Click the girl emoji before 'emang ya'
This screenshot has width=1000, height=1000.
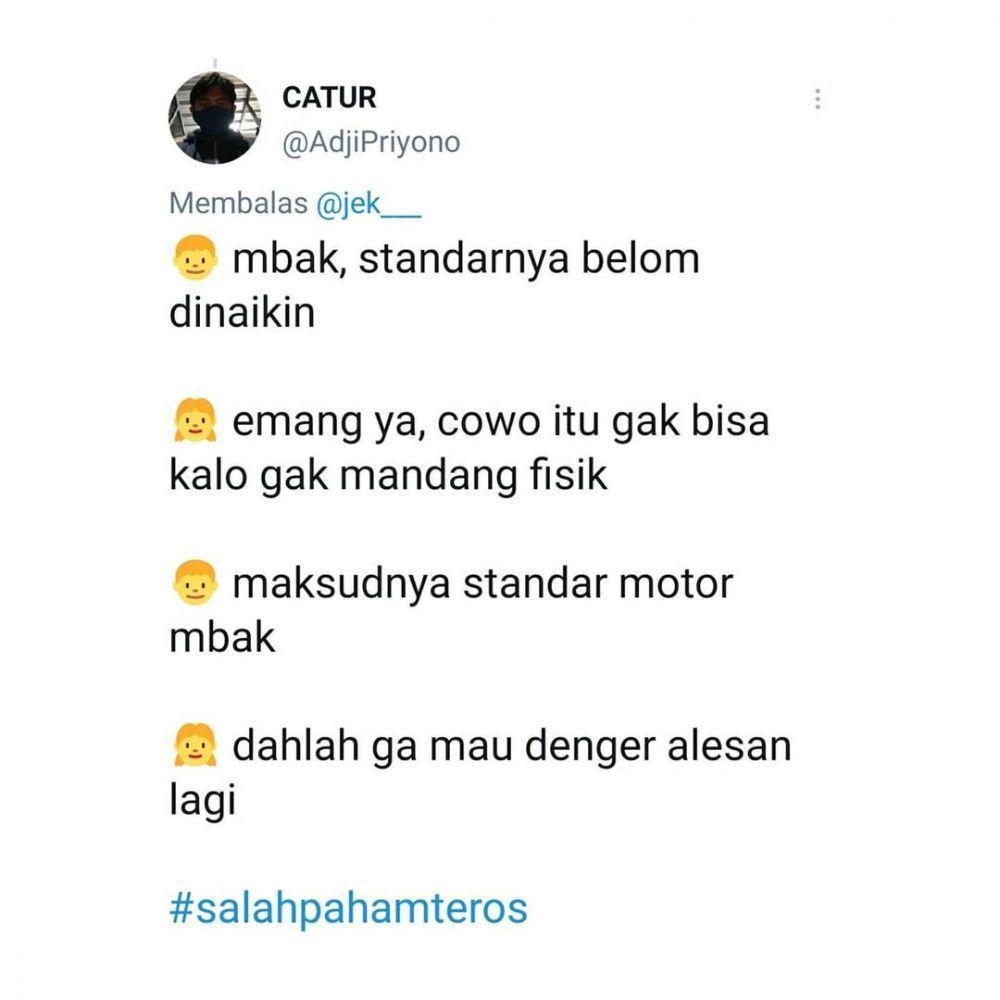point(195,420)
